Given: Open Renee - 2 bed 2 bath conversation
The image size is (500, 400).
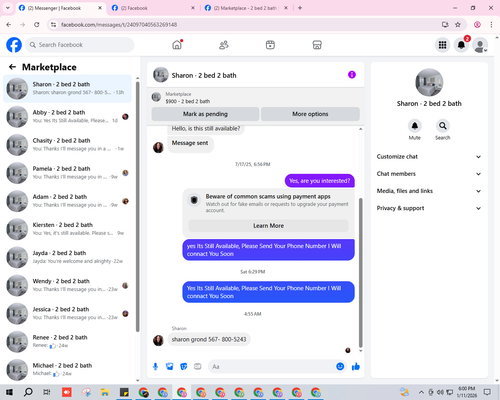Looking at the screenshot, I should pyautogui.click(x=67, y=342).
